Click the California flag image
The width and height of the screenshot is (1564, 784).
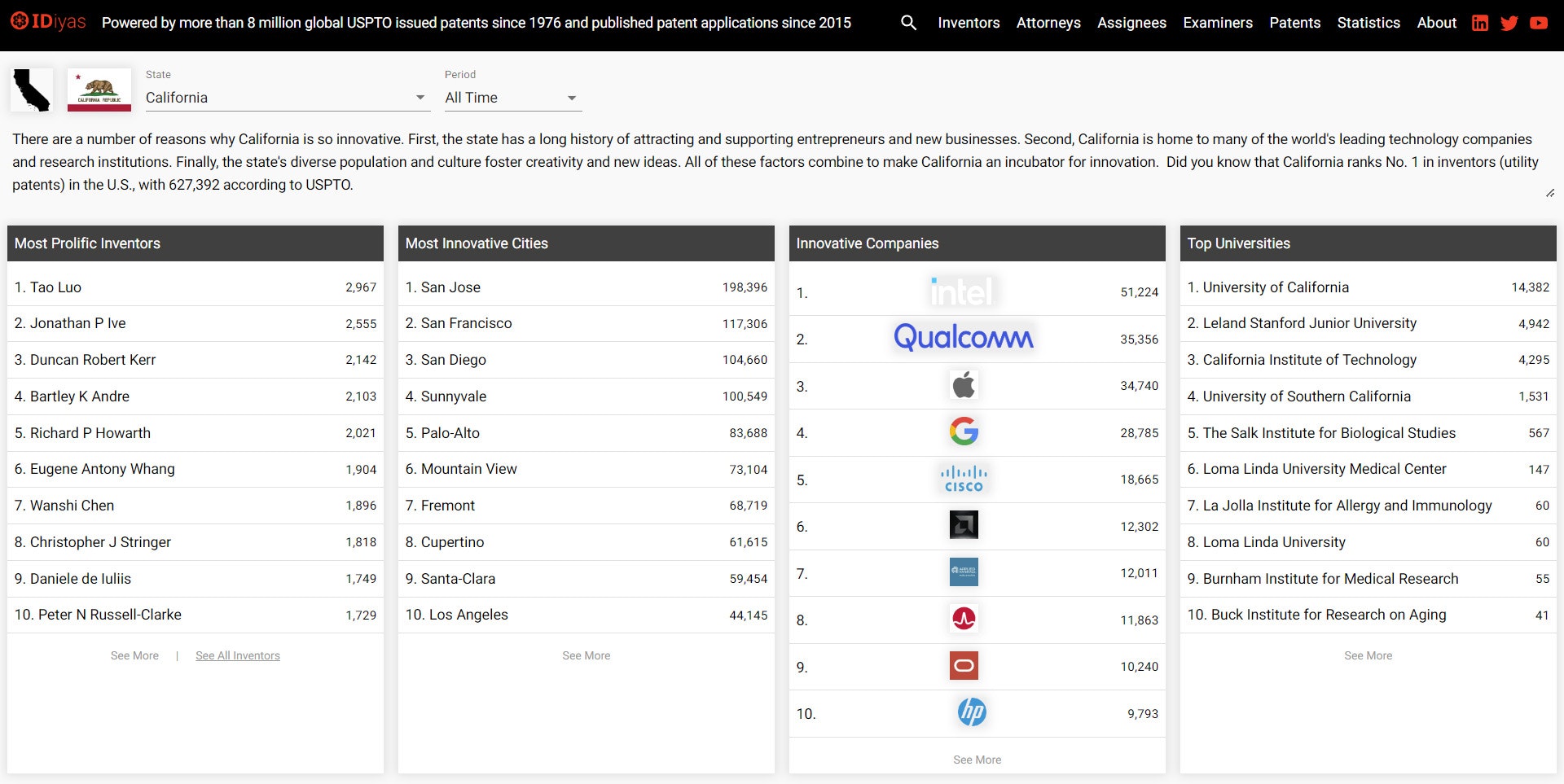tap(99, 90)
